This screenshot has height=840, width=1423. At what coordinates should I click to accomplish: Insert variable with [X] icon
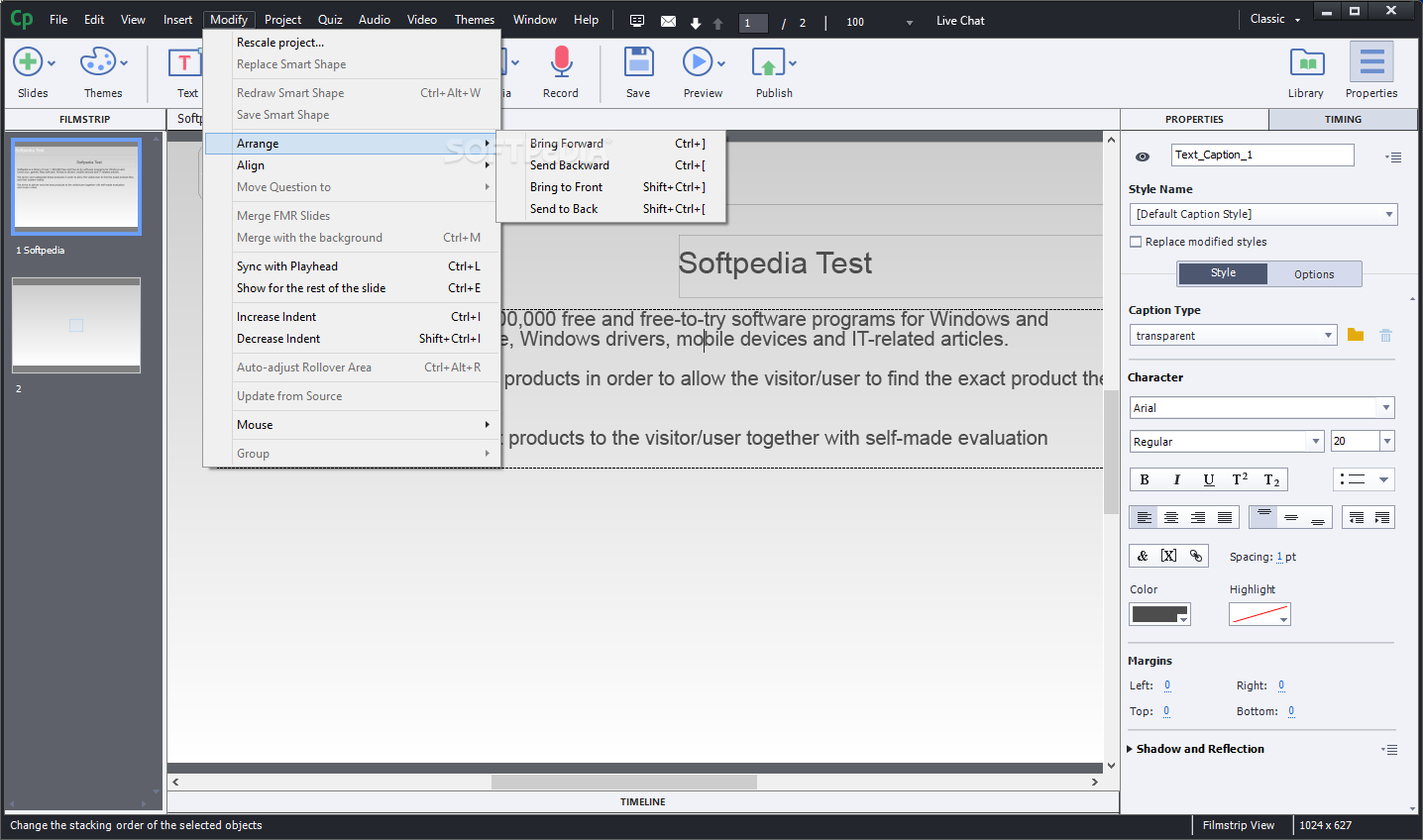[x=1169, y=556]
